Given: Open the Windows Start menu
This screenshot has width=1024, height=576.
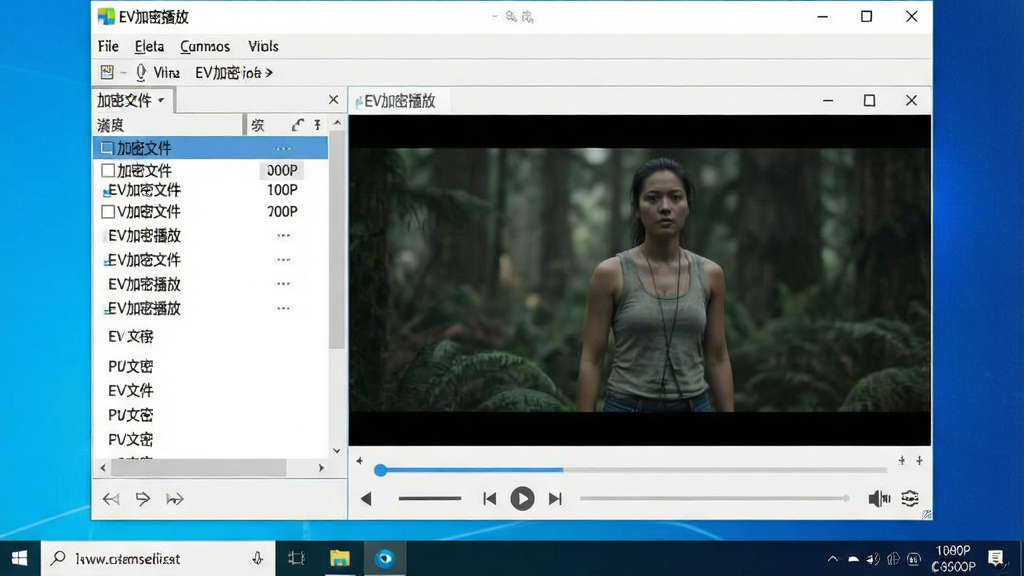Looking at the screenshot, I should 20,558.
